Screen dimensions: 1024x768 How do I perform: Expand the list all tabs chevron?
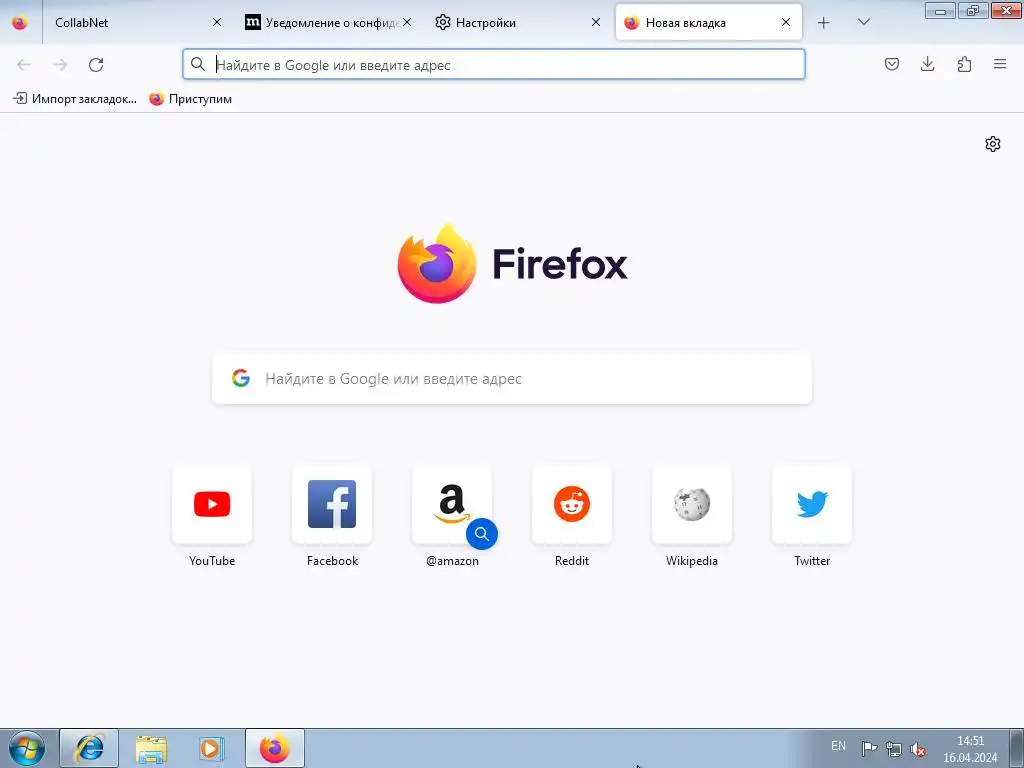[863, 22]
